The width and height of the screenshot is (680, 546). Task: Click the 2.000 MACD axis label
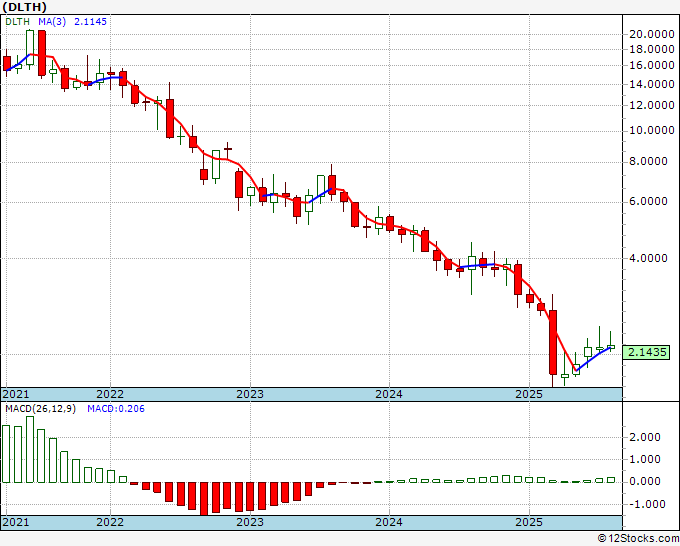click(647, 437)
